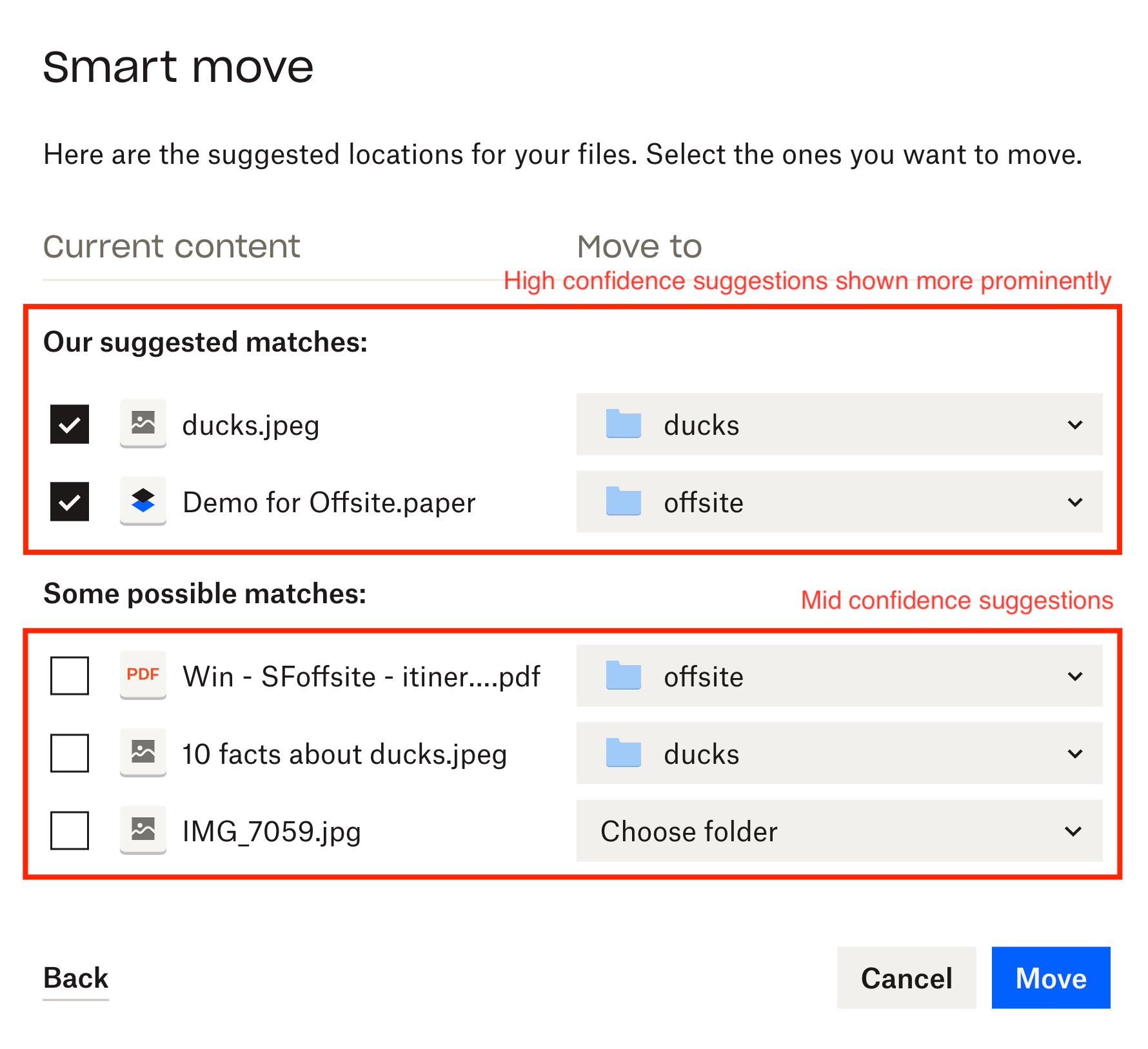The height and width of the screenshot is (1049, 1148).
Task: Click the Cancel button
Action: click(906, 978)
